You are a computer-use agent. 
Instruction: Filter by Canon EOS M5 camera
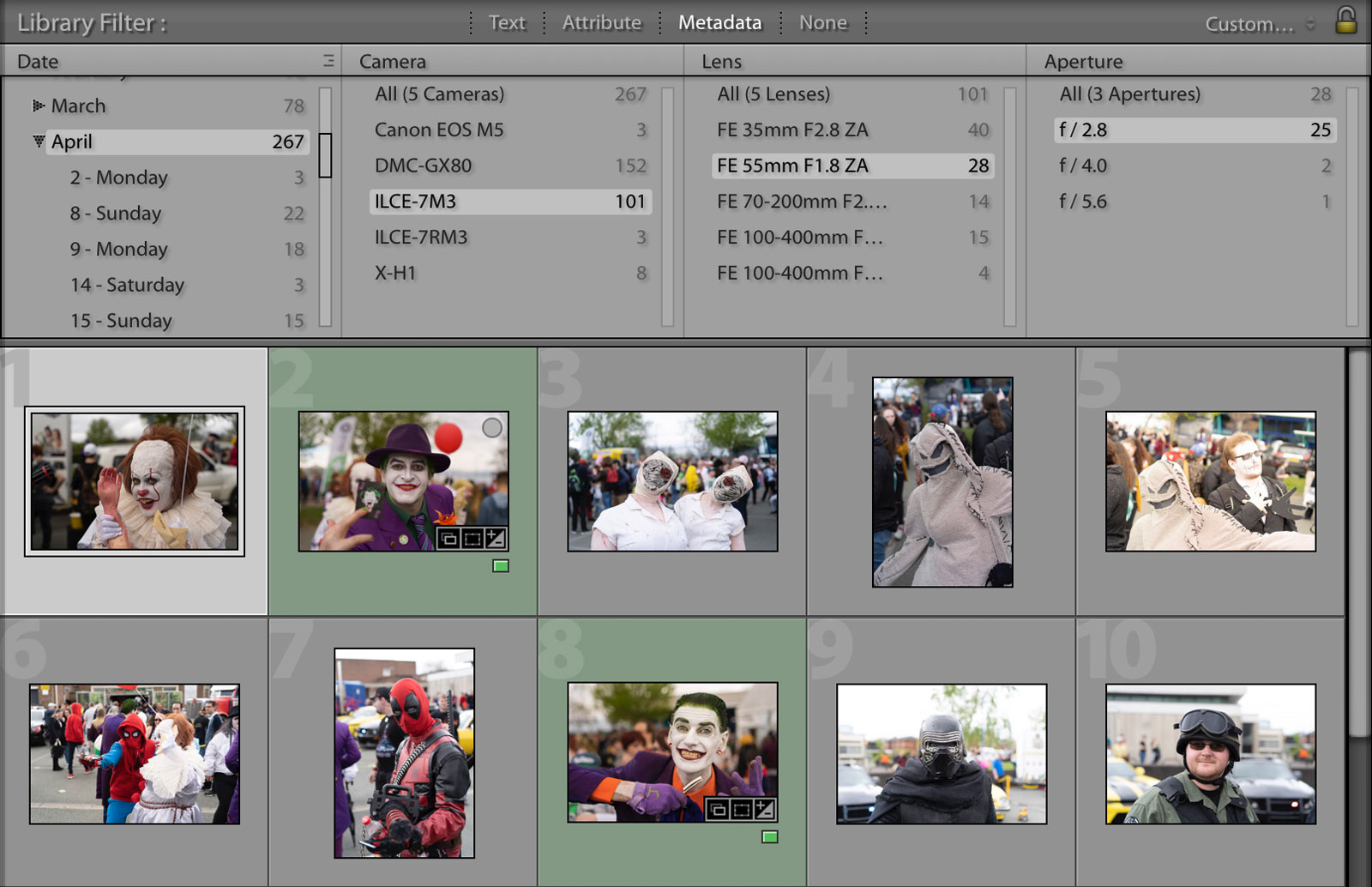(510, 130)
